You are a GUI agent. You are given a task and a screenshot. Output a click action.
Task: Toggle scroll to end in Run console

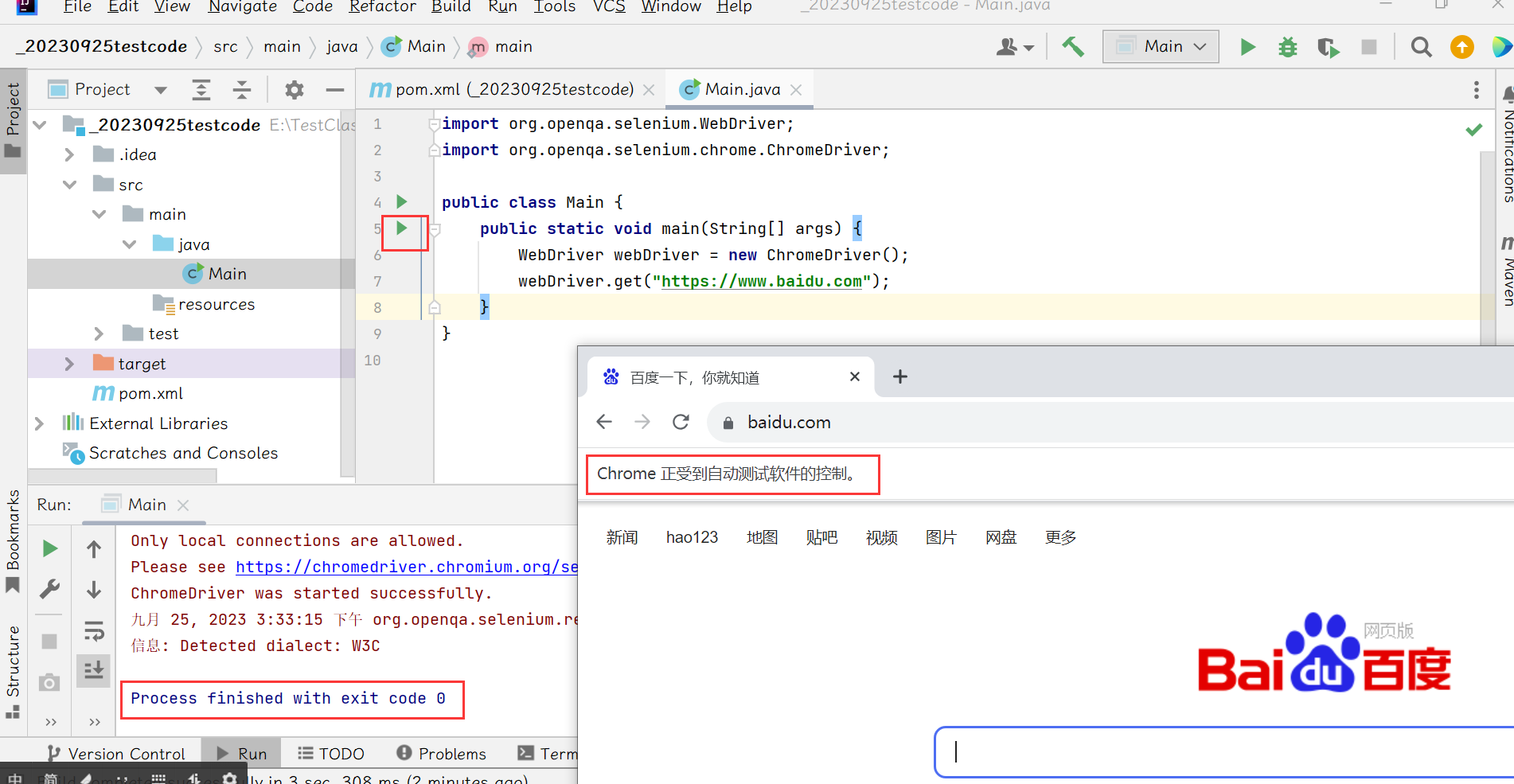[x=94, y=670]
